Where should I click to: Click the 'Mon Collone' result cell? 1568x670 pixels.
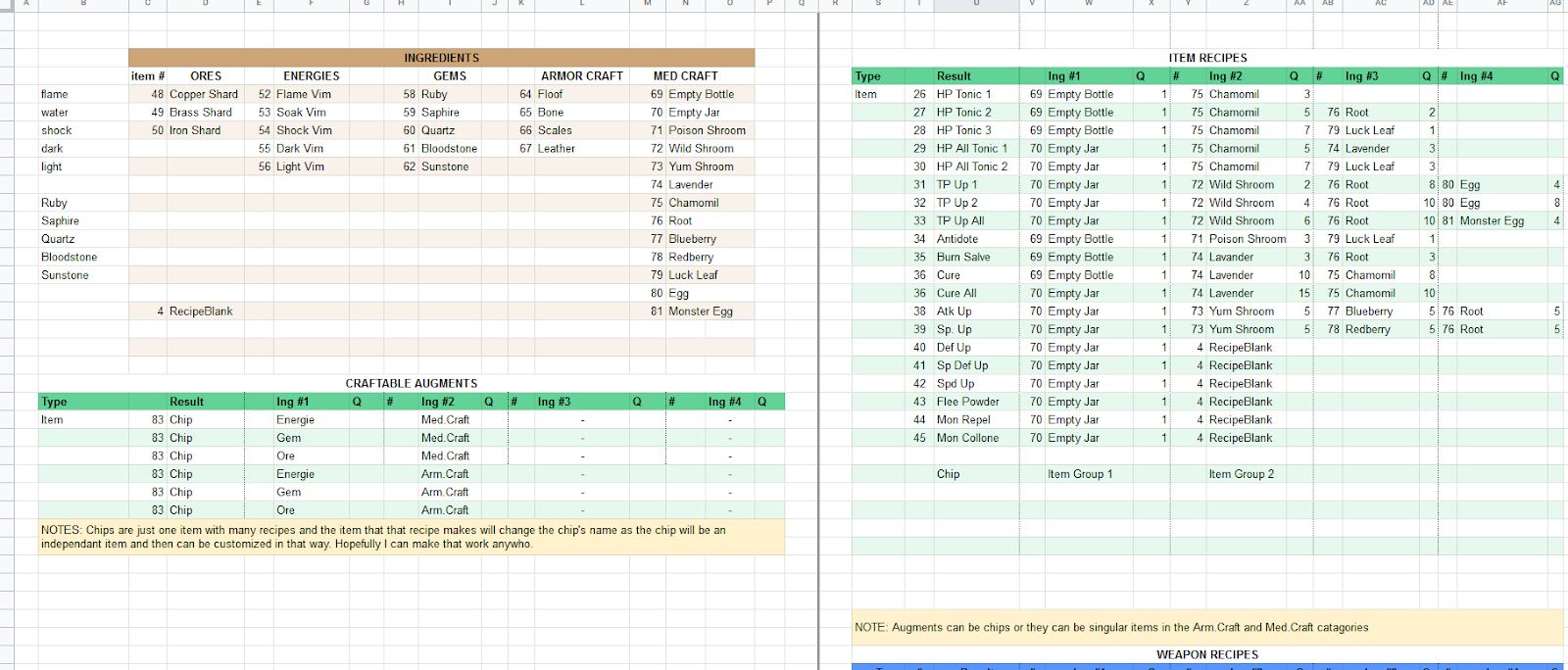coord(976,438)
